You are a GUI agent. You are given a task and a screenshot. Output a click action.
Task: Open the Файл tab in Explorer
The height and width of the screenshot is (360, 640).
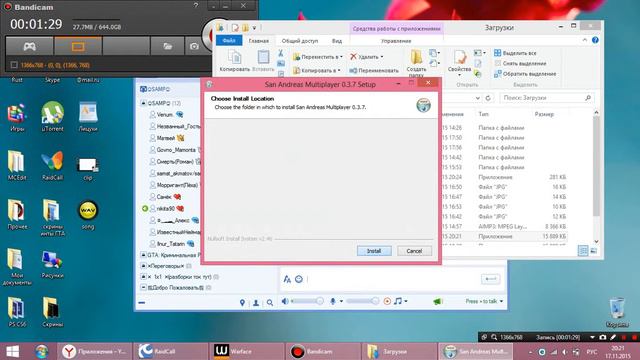229,40
